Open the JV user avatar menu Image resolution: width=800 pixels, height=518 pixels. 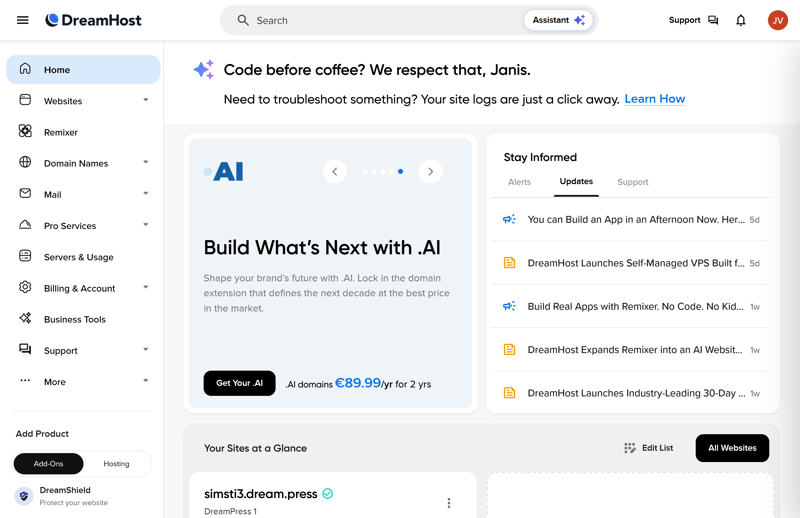click(x=778, y=20)
